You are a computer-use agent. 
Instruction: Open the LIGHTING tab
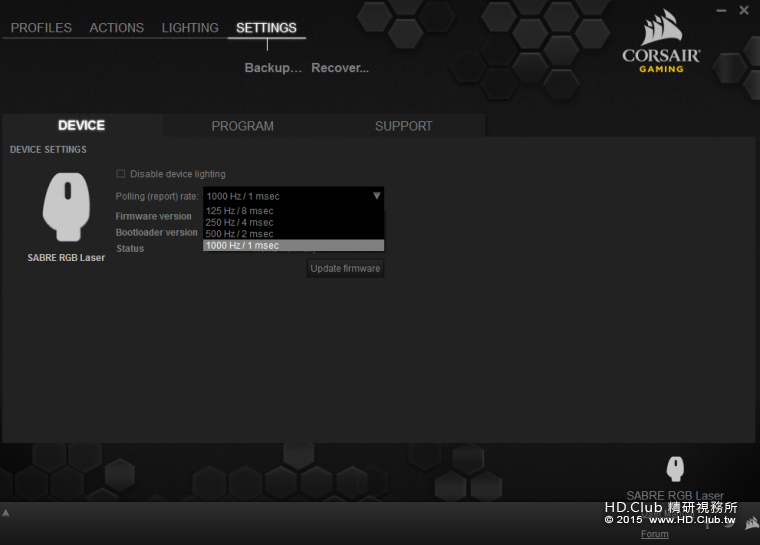(190, 28)
